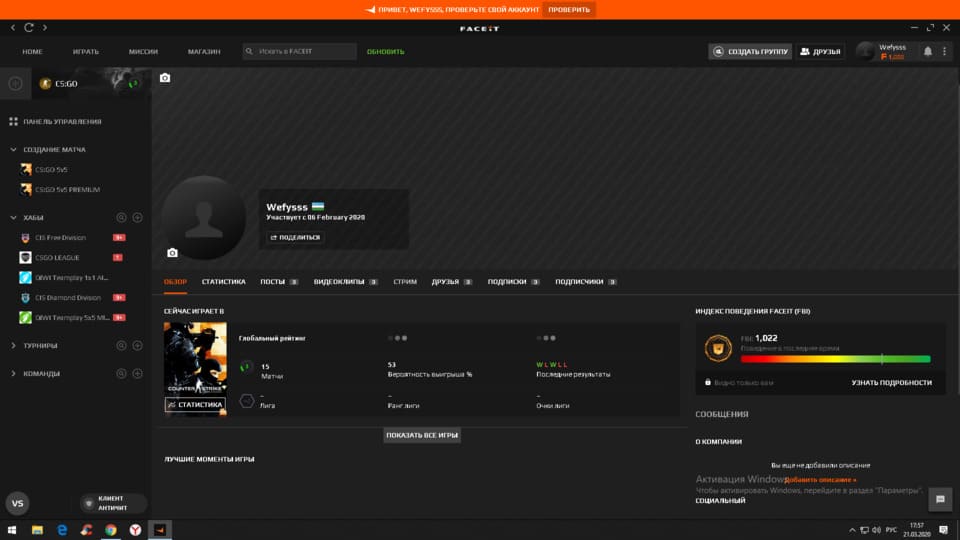Expand the Турниры section
The width and height of the screenshot is (960, 540).
coord(13,345)
